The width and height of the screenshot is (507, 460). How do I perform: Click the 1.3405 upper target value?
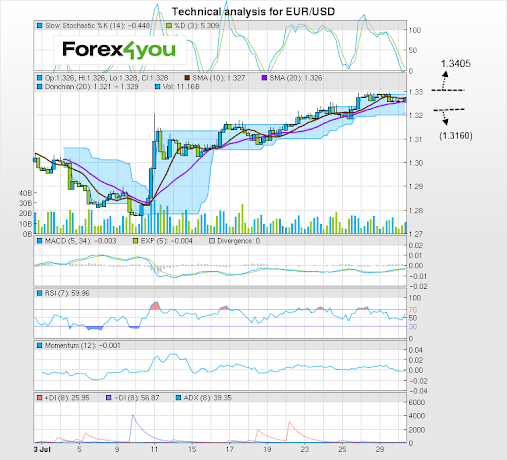(456, 64)
